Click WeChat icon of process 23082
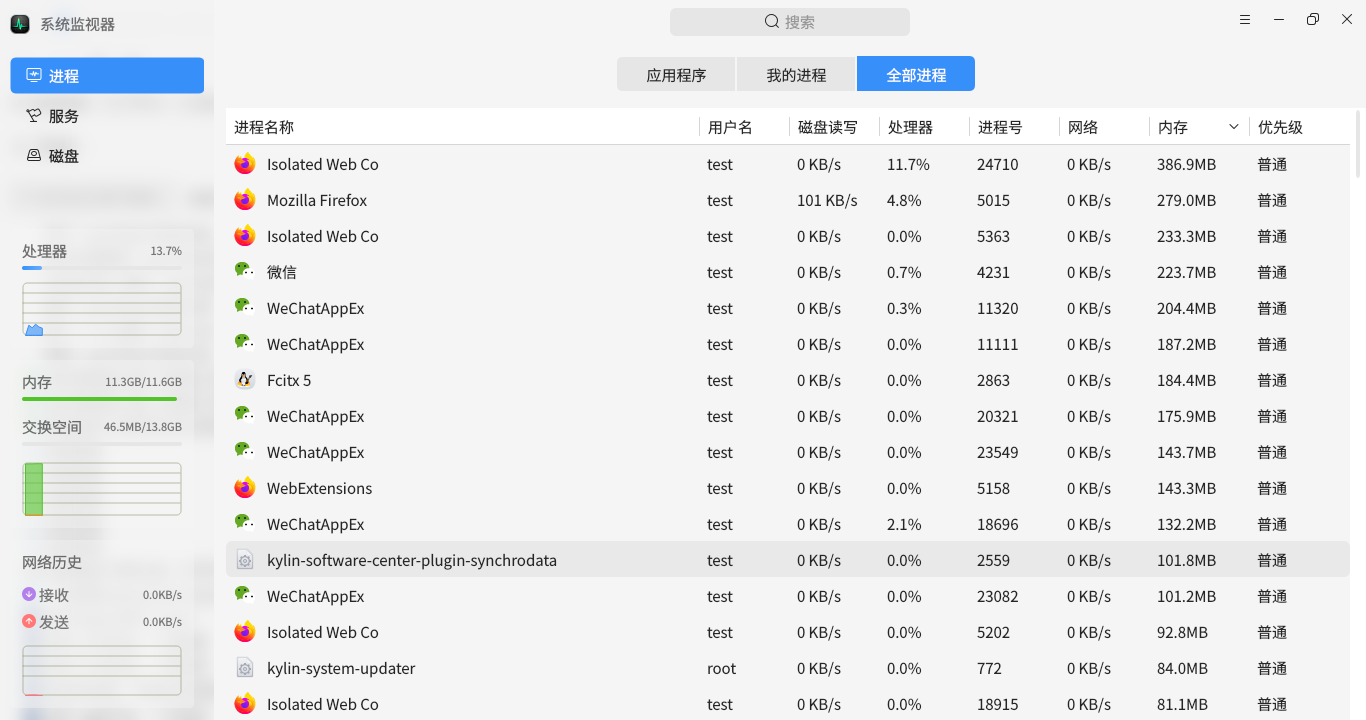The height and width of the screenshot is (720, 1366). pos(245,596)
